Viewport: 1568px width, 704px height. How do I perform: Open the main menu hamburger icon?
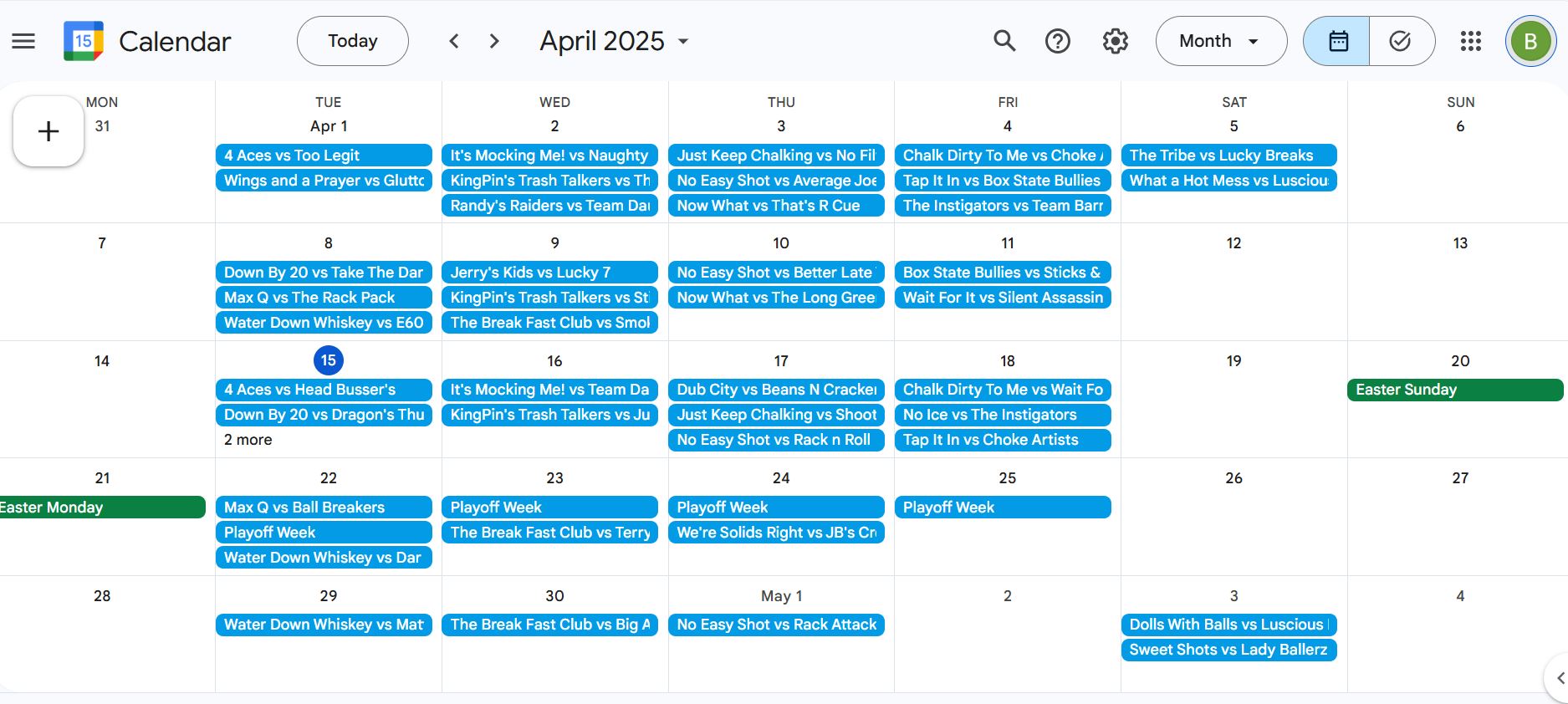coord(23,41)
